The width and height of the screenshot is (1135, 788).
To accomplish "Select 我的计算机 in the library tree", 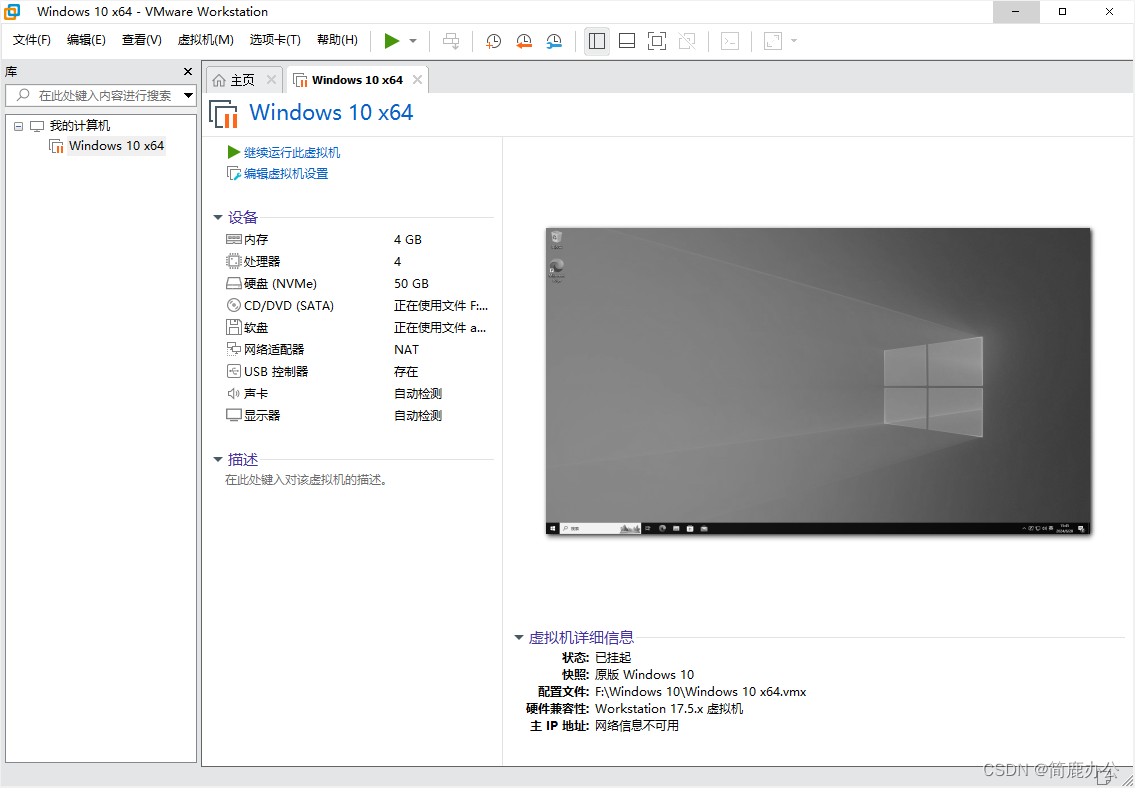I will click(80, 126).
